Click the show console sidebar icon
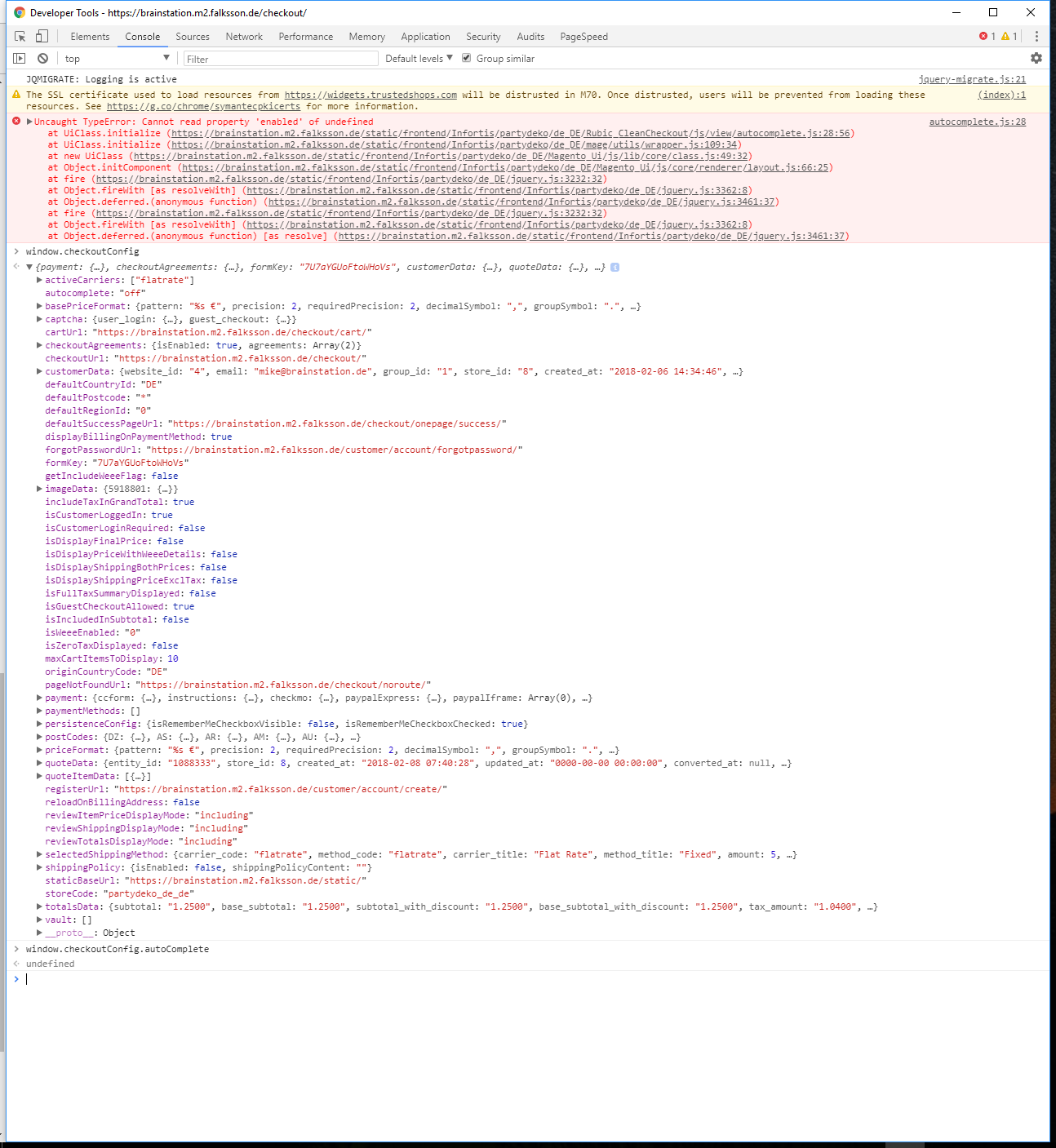Viewport: 1056px width, 1148px height. coord(19,58)
